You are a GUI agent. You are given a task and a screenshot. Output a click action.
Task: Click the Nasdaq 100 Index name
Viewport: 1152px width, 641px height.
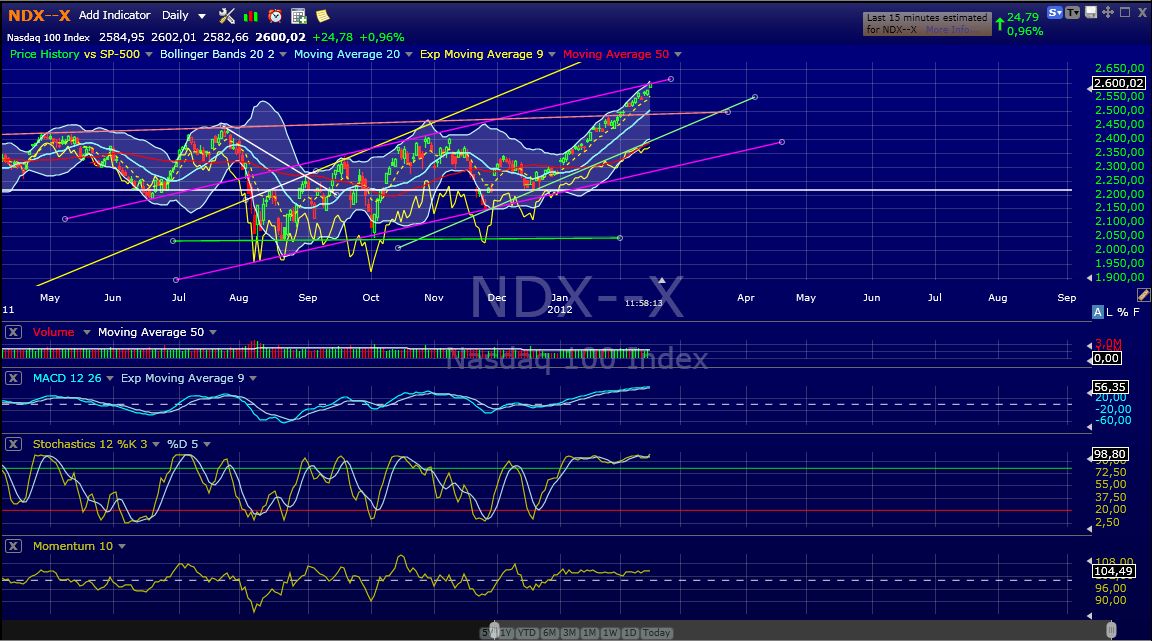tap(48, 37)
